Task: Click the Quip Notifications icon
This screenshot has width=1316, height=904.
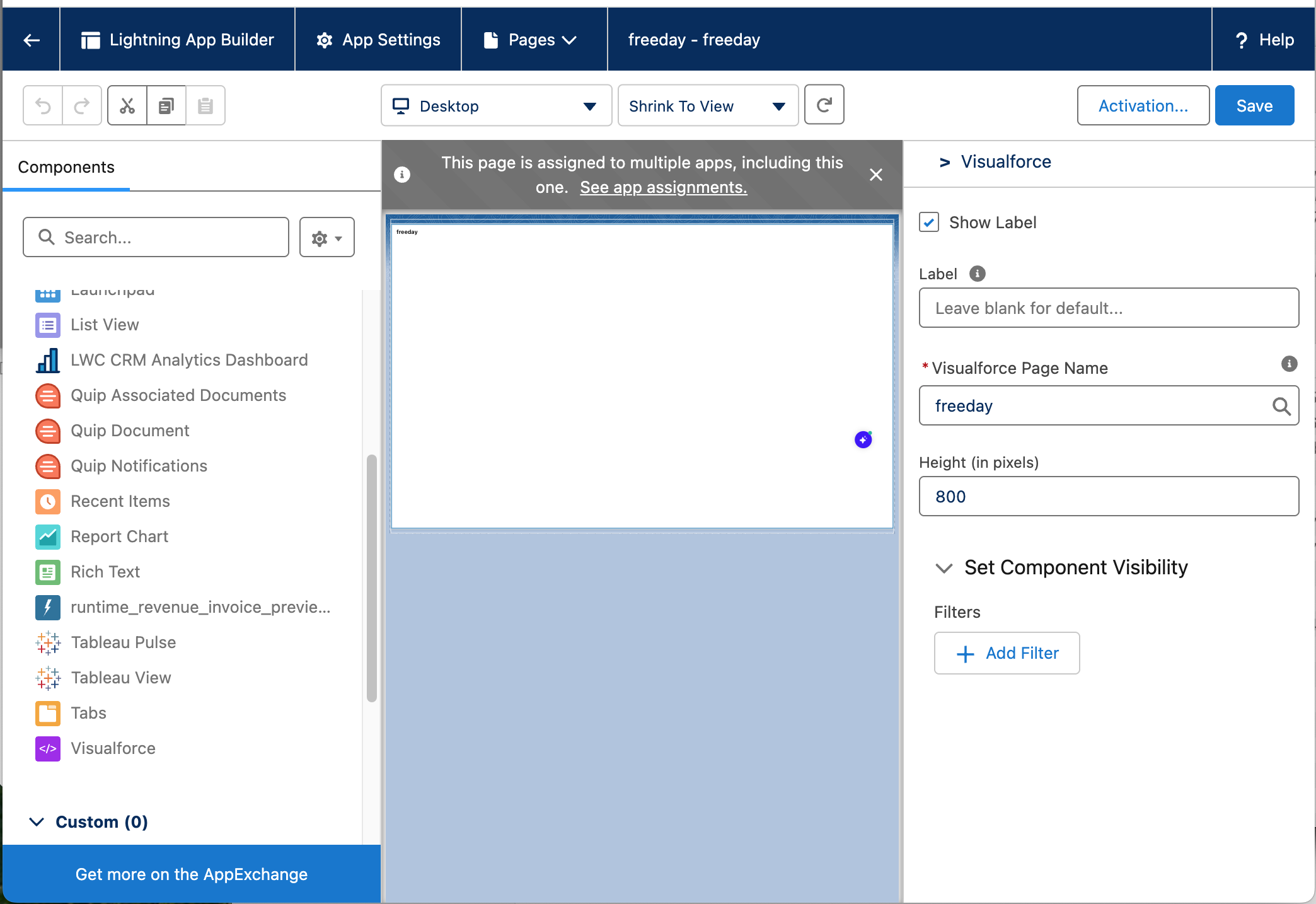Action: tap(48, 466)
